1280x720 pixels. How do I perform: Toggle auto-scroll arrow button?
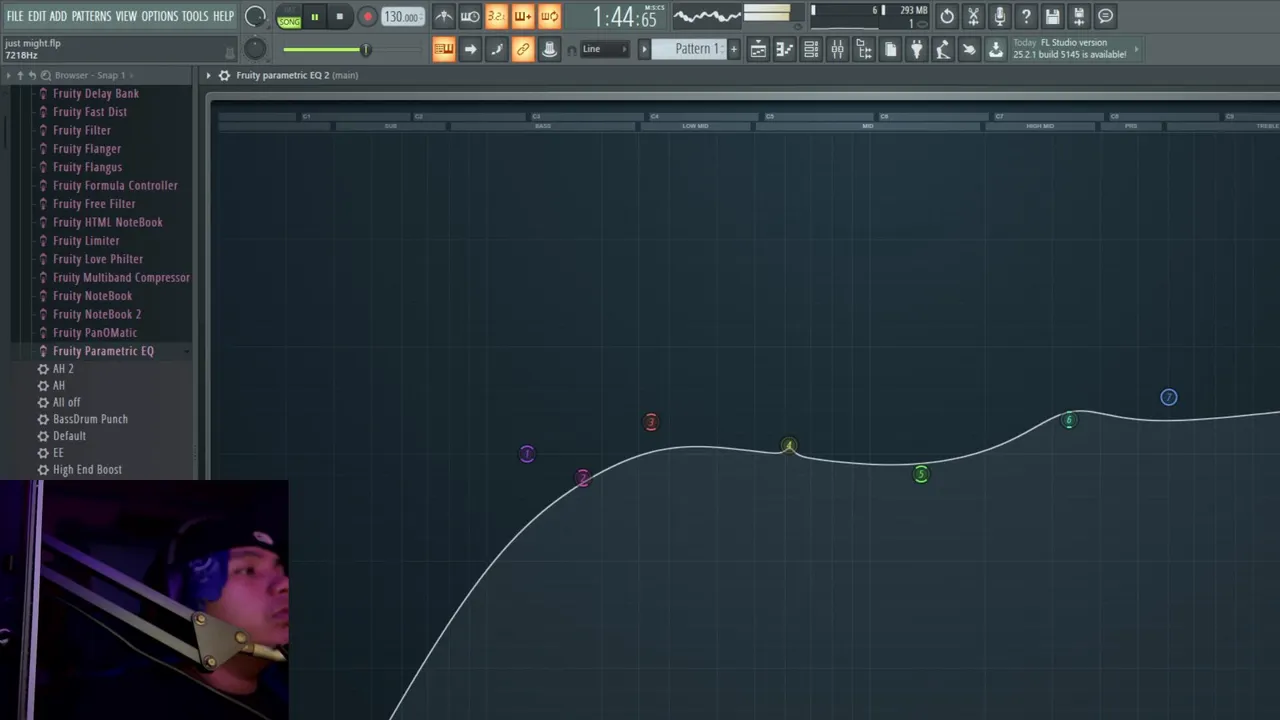pyautogui.click(x=470, y=49)
